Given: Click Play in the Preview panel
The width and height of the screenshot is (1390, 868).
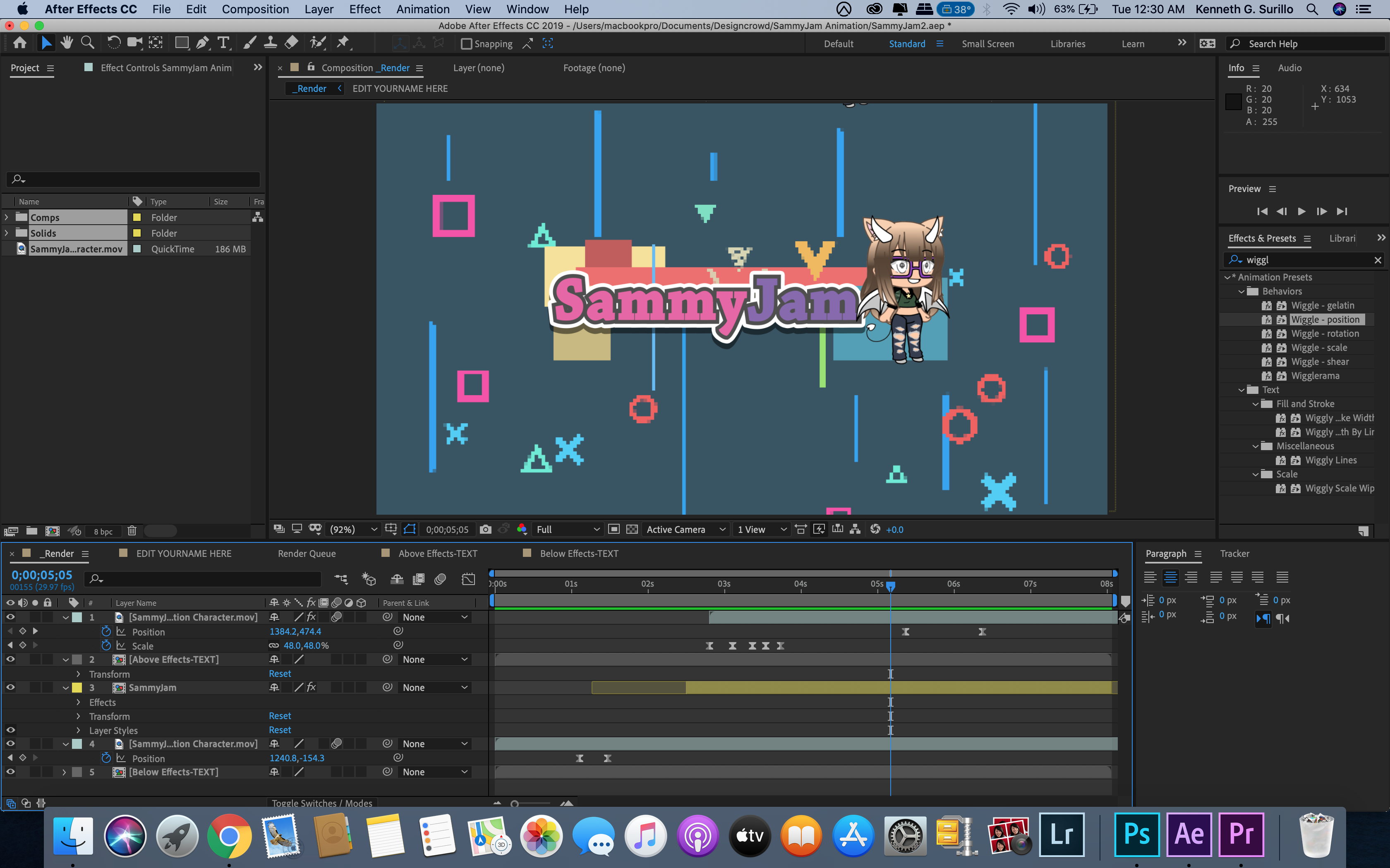Looking at the screenshot, I should (1301, 211).
